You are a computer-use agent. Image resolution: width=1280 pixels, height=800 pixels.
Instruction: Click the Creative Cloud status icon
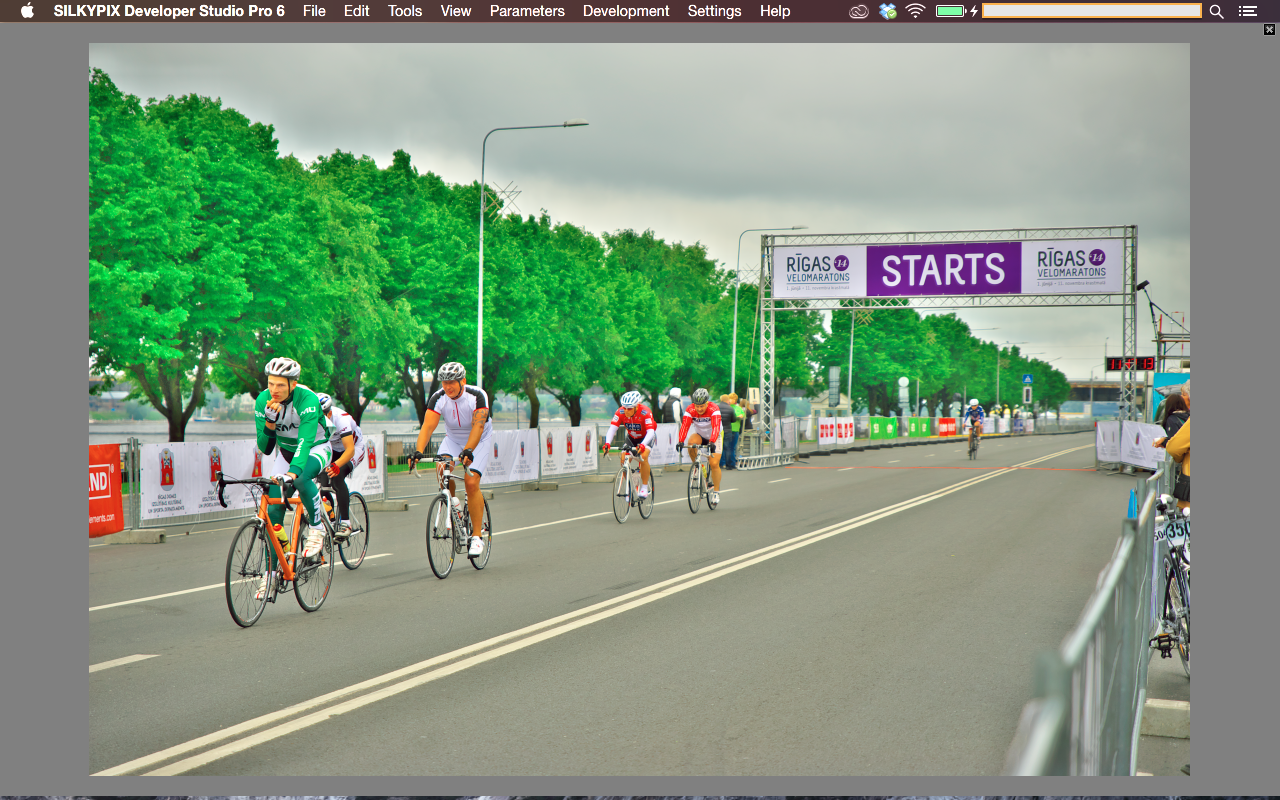point(859,11)
